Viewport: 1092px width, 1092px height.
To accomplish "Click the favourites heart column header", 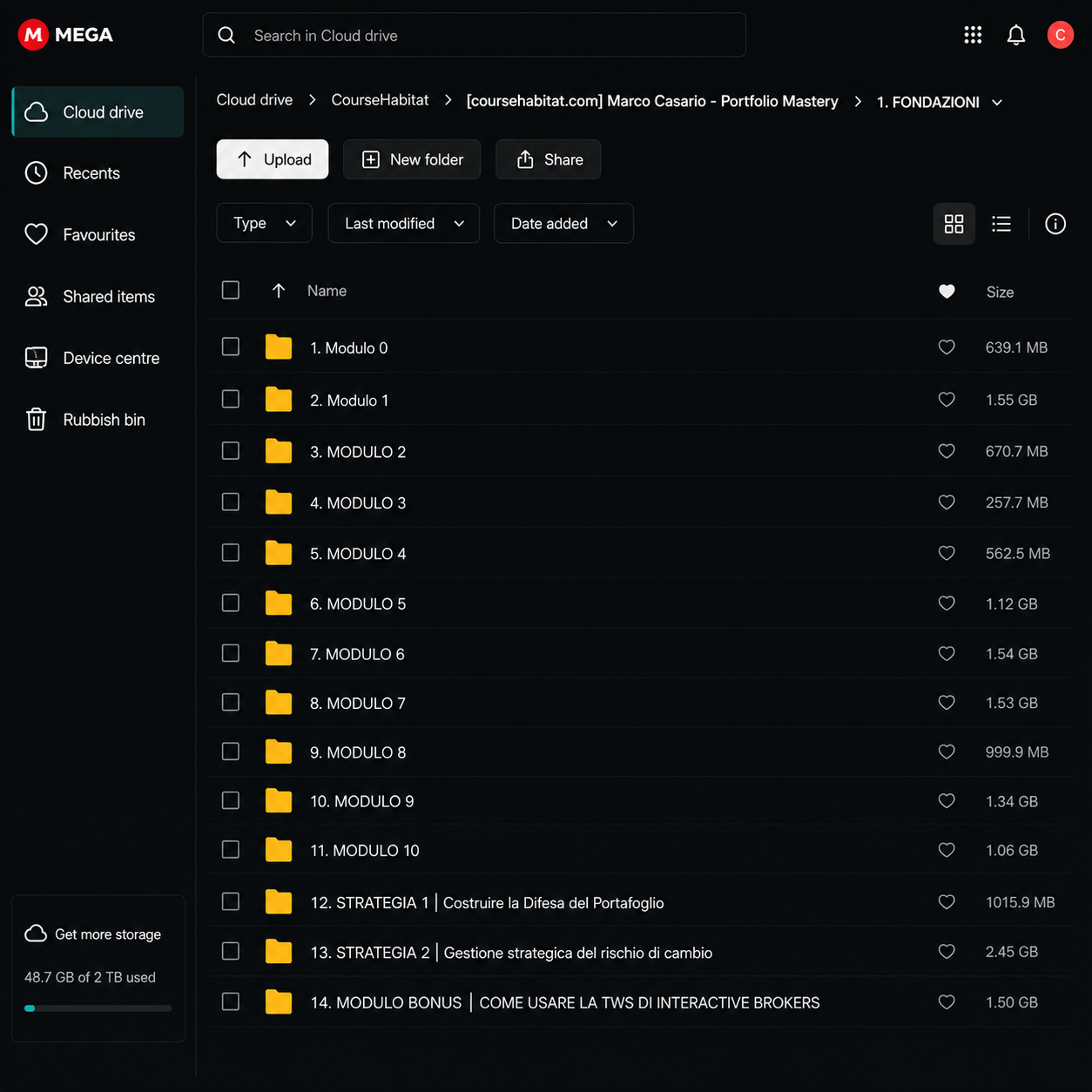I will coord(947,292).
